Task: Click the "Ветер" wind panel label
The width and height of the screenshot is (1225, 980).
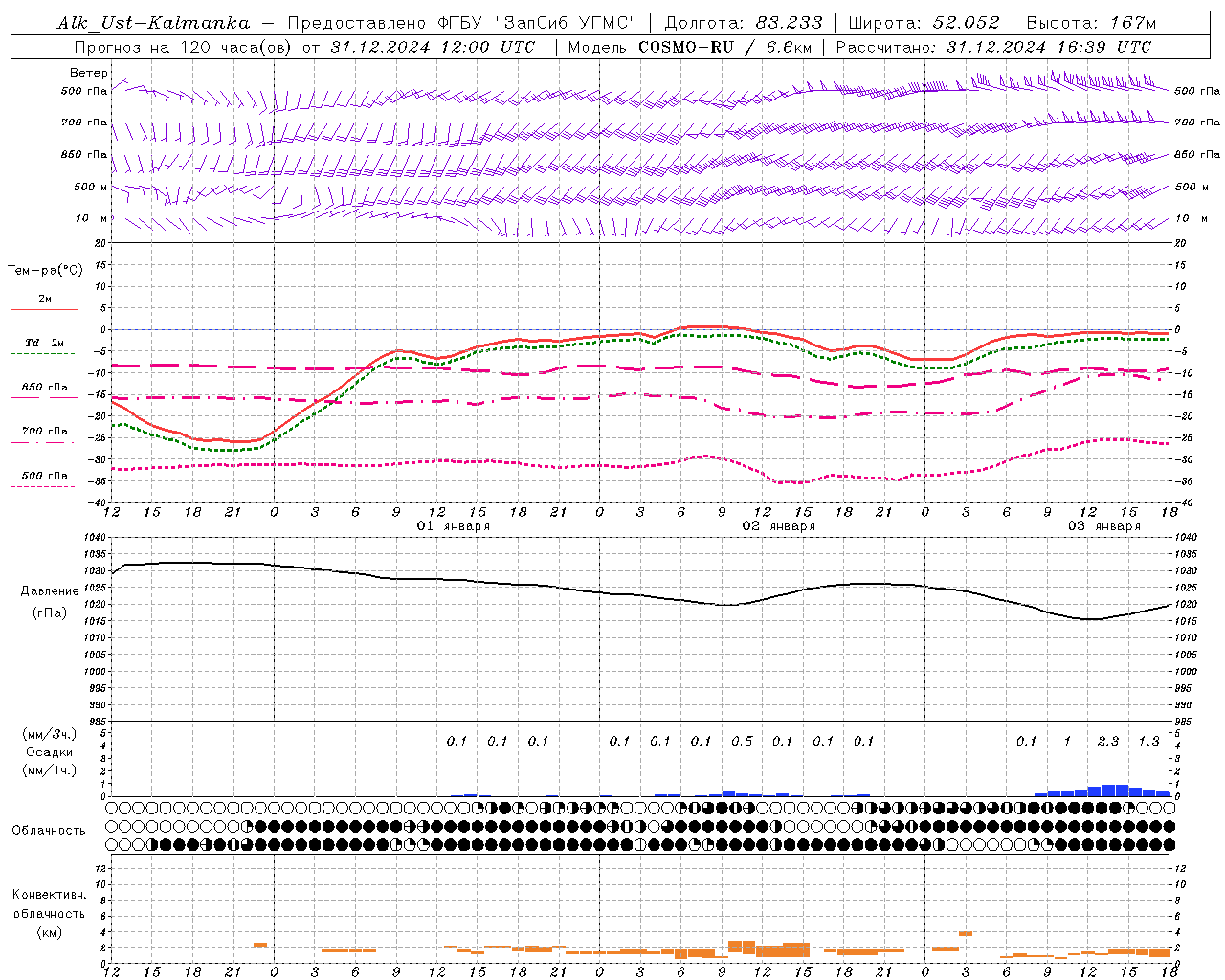Action: [88, 73]
